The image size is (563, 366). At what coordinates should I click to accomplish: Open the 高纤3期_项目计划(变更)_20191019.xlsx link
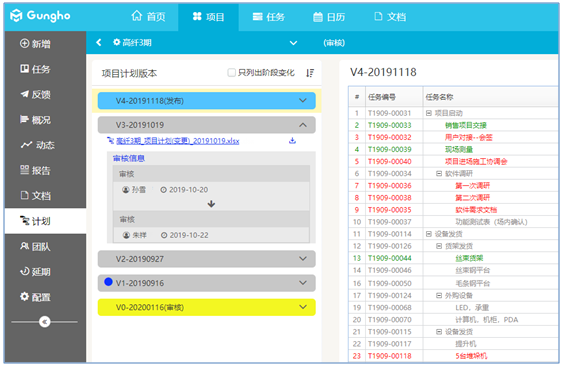pyautogui.click(x=178, y=141)
